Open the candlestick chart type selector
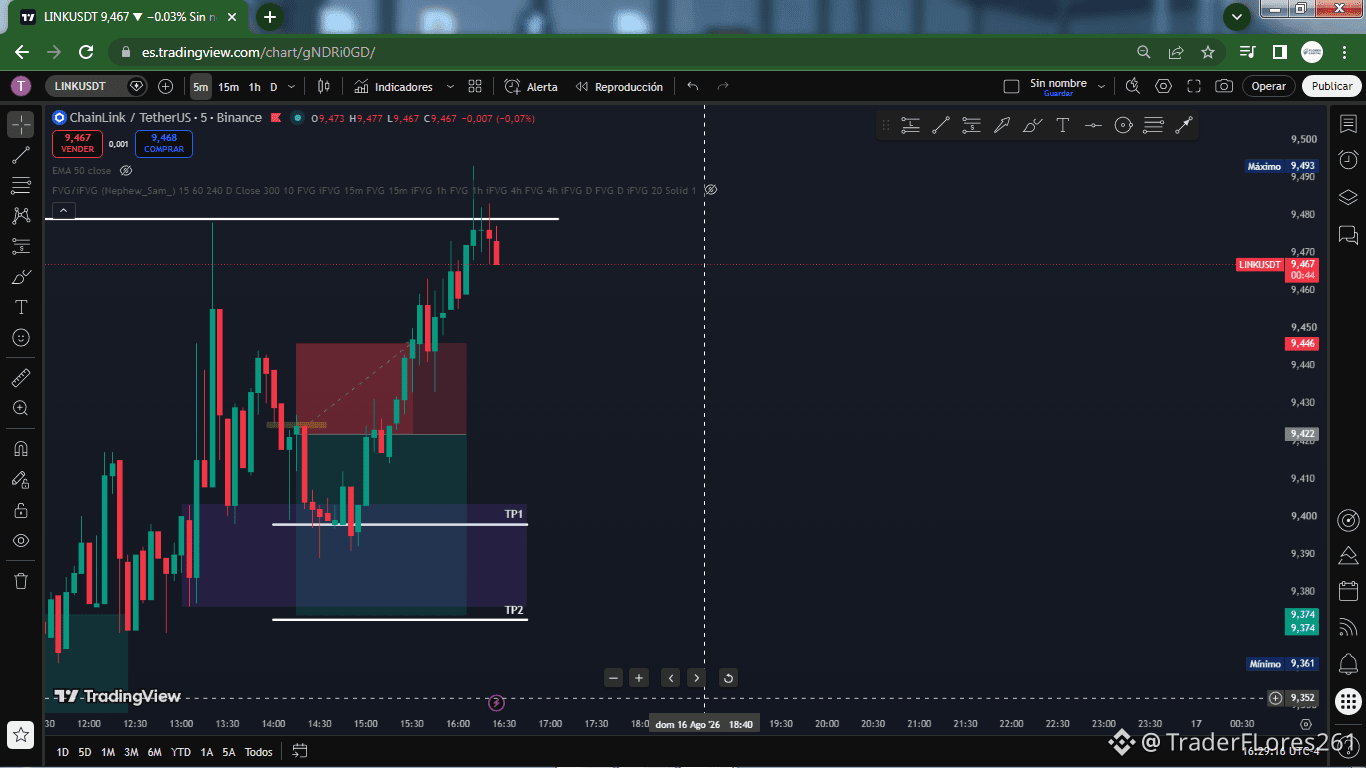Viewport: 1366px width, 768px height. tap(323, 87)
